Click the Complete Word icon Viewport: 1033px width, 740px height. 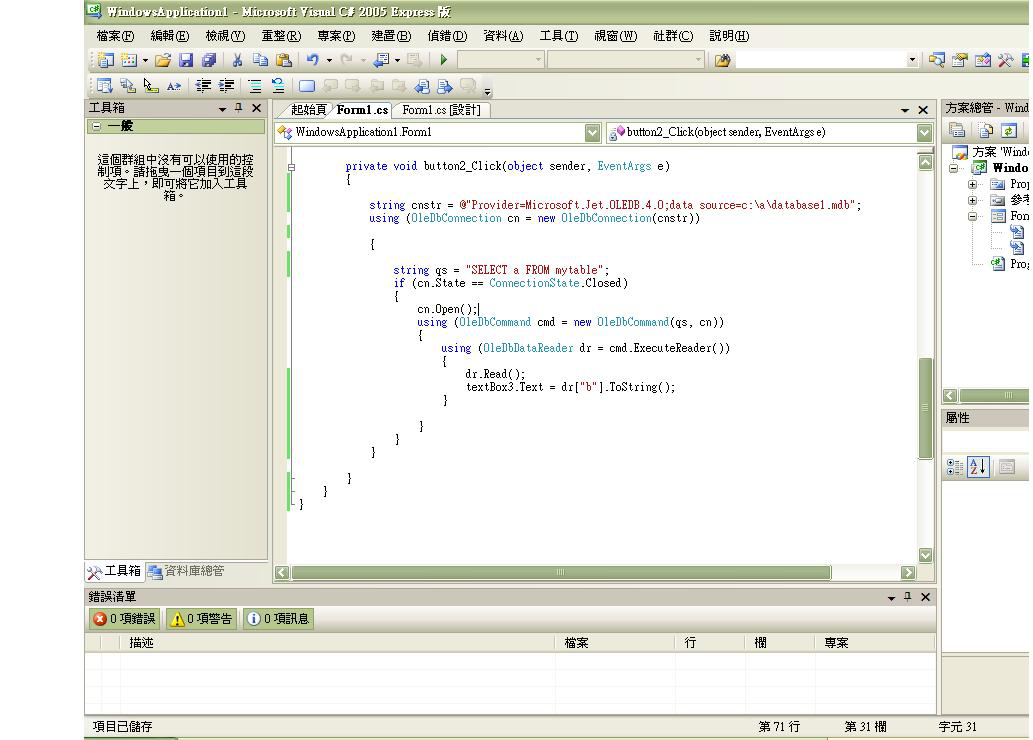174,86
